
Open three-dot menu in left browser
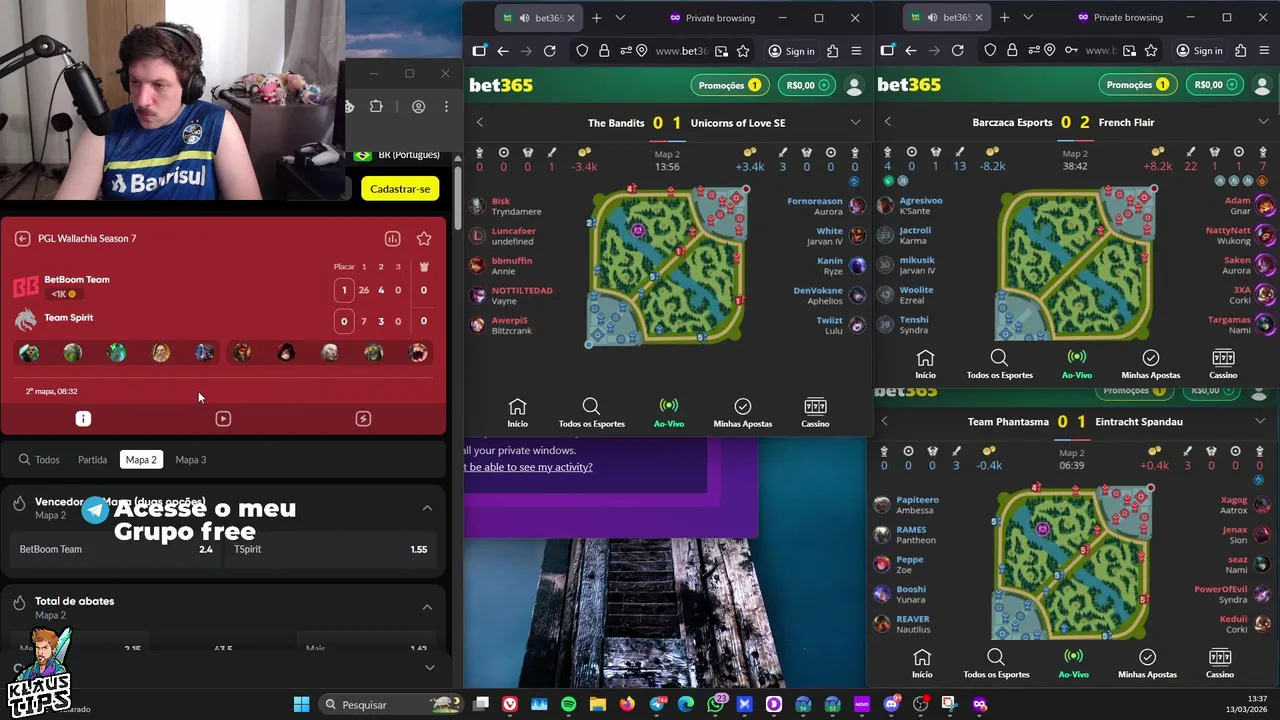pos(446,107)
